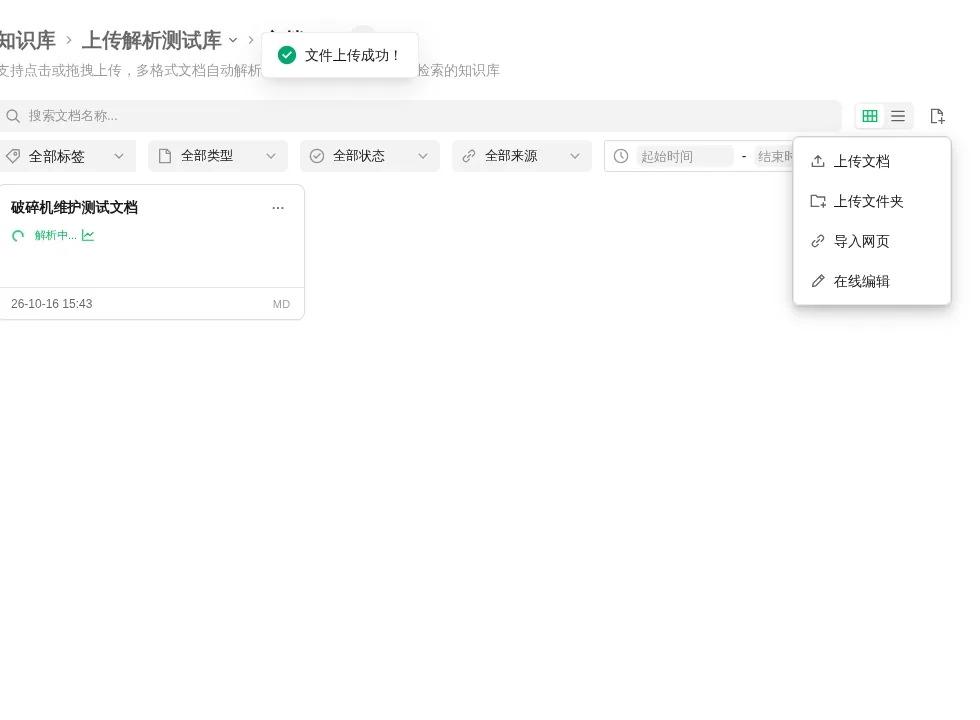Click the file icon in 全部类型
Image resolution: width=980 pixels, height=720 pixels.
165,156
